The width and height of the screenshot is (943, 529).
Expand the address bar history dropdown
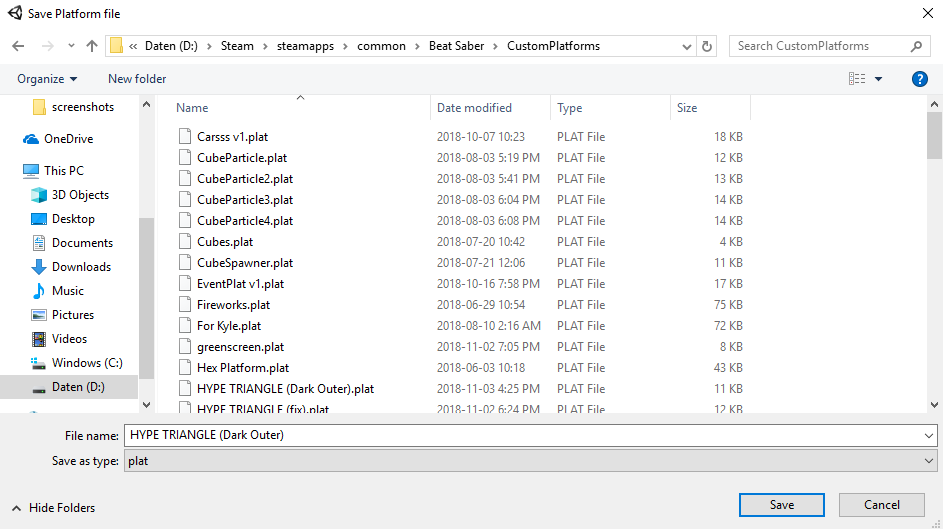click(x=687, y=46)
